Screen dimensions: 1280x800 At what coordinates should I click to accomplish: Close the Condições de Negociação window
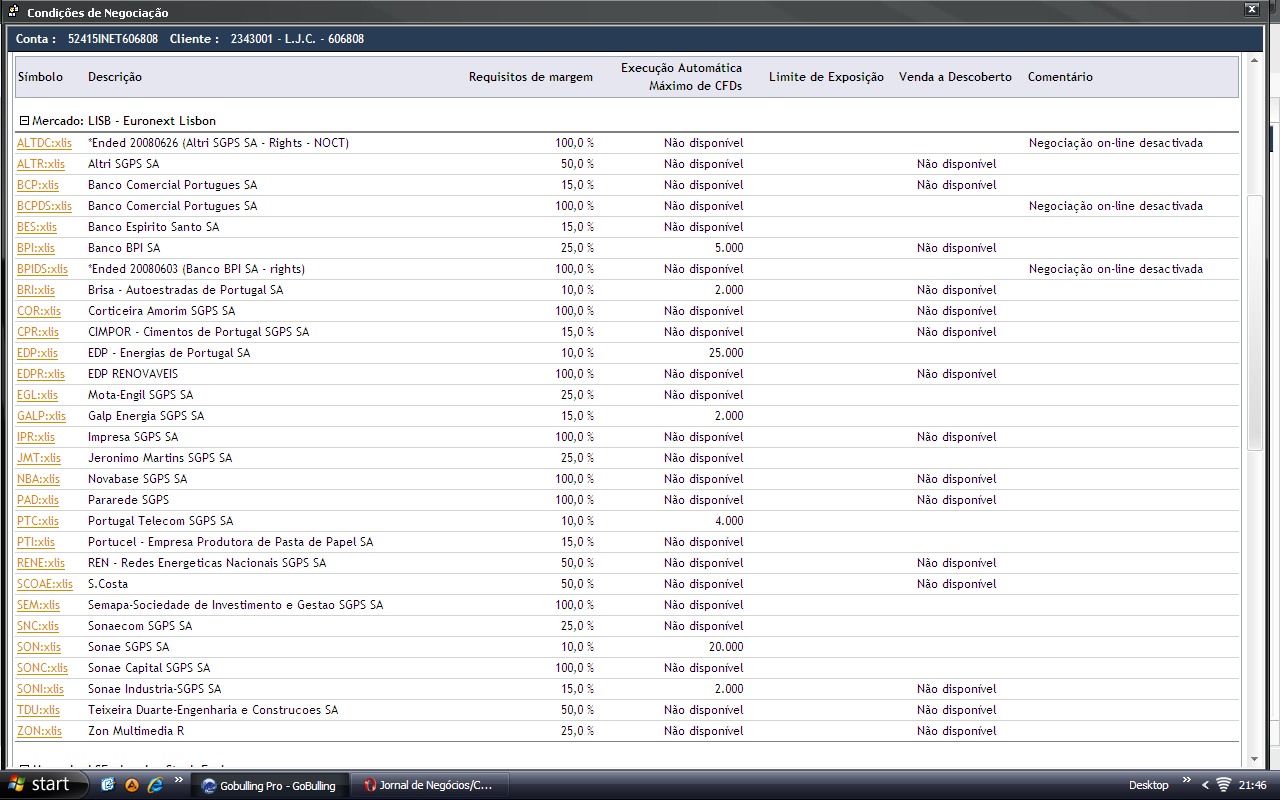point(1251,10)
